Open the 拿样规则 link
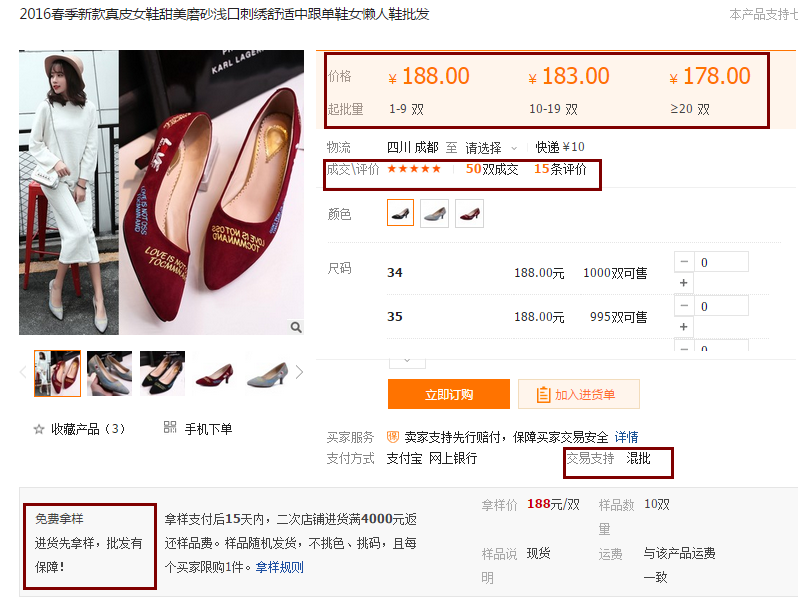 (279, 567)
